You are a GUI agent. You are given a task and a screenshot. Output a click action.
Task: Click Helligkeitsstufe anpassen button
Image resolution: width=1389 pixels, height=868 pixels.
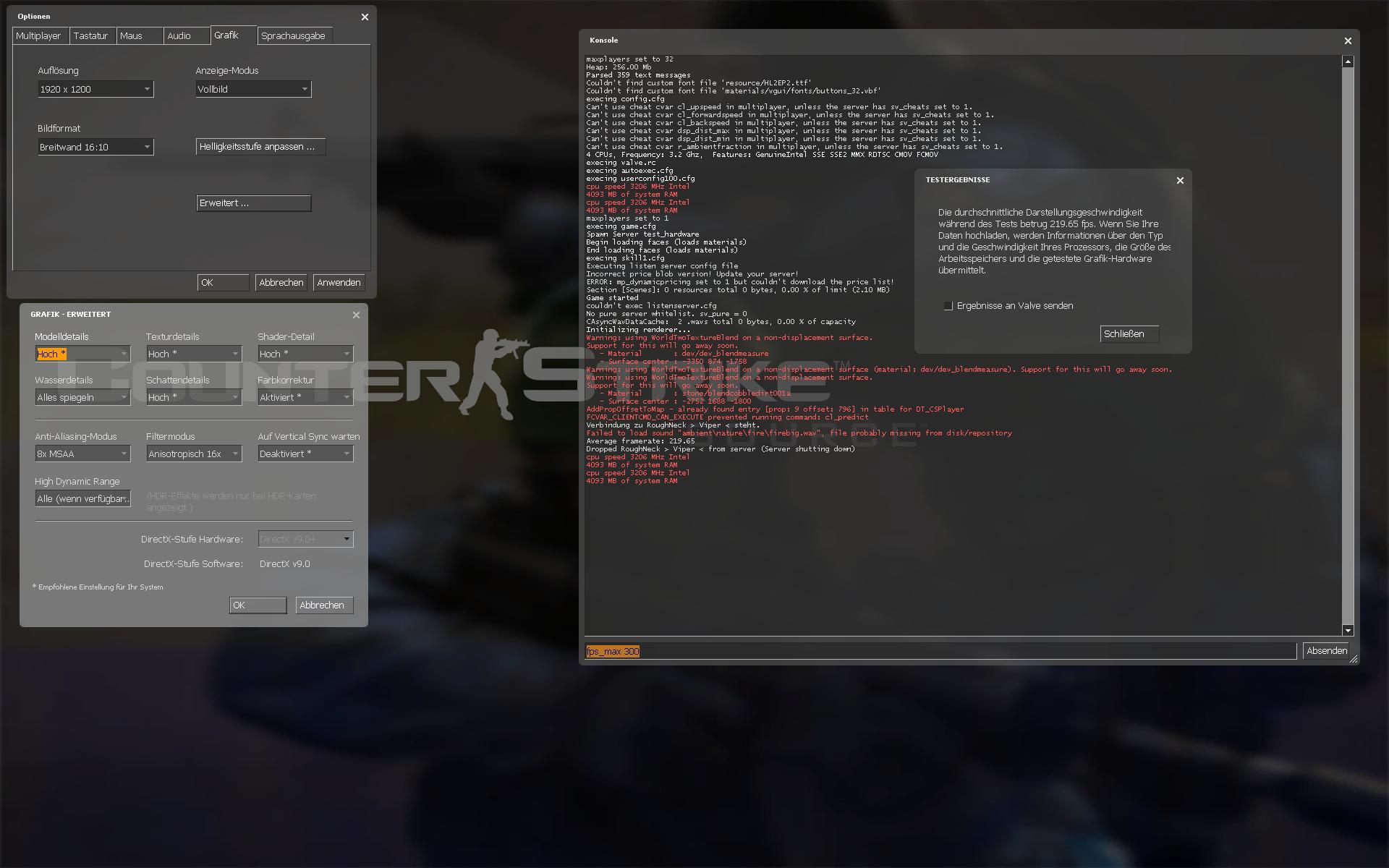260,146
